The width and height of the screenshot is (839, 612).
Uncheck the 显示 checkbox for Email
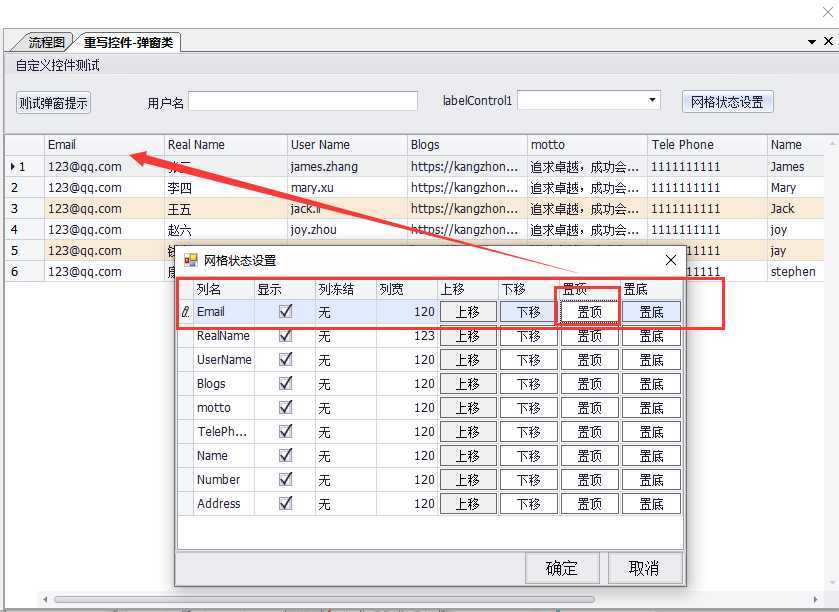286,311
